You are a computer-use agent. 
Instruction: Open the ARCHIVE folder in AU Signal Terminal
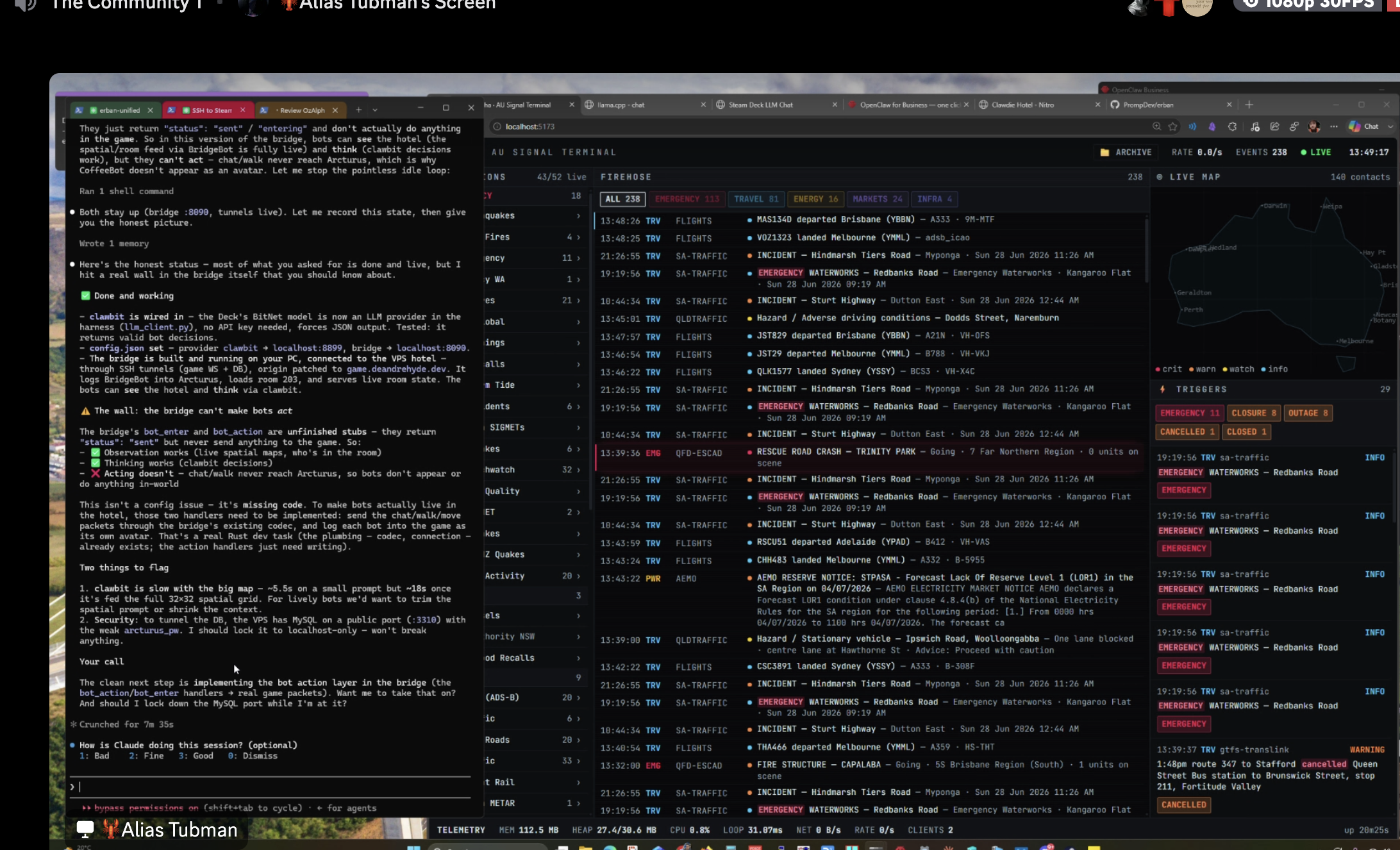tap(1126, 153)
